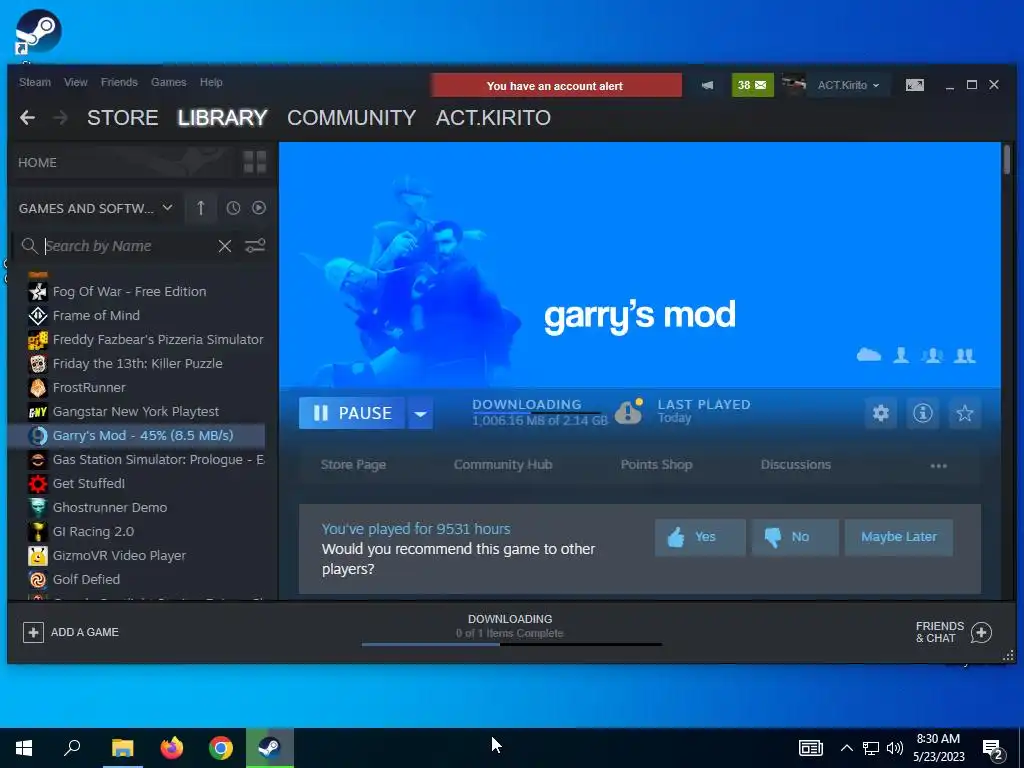Open the Games menu
The height and width of the screenshot is (768, 1024).
coord(168,82)
